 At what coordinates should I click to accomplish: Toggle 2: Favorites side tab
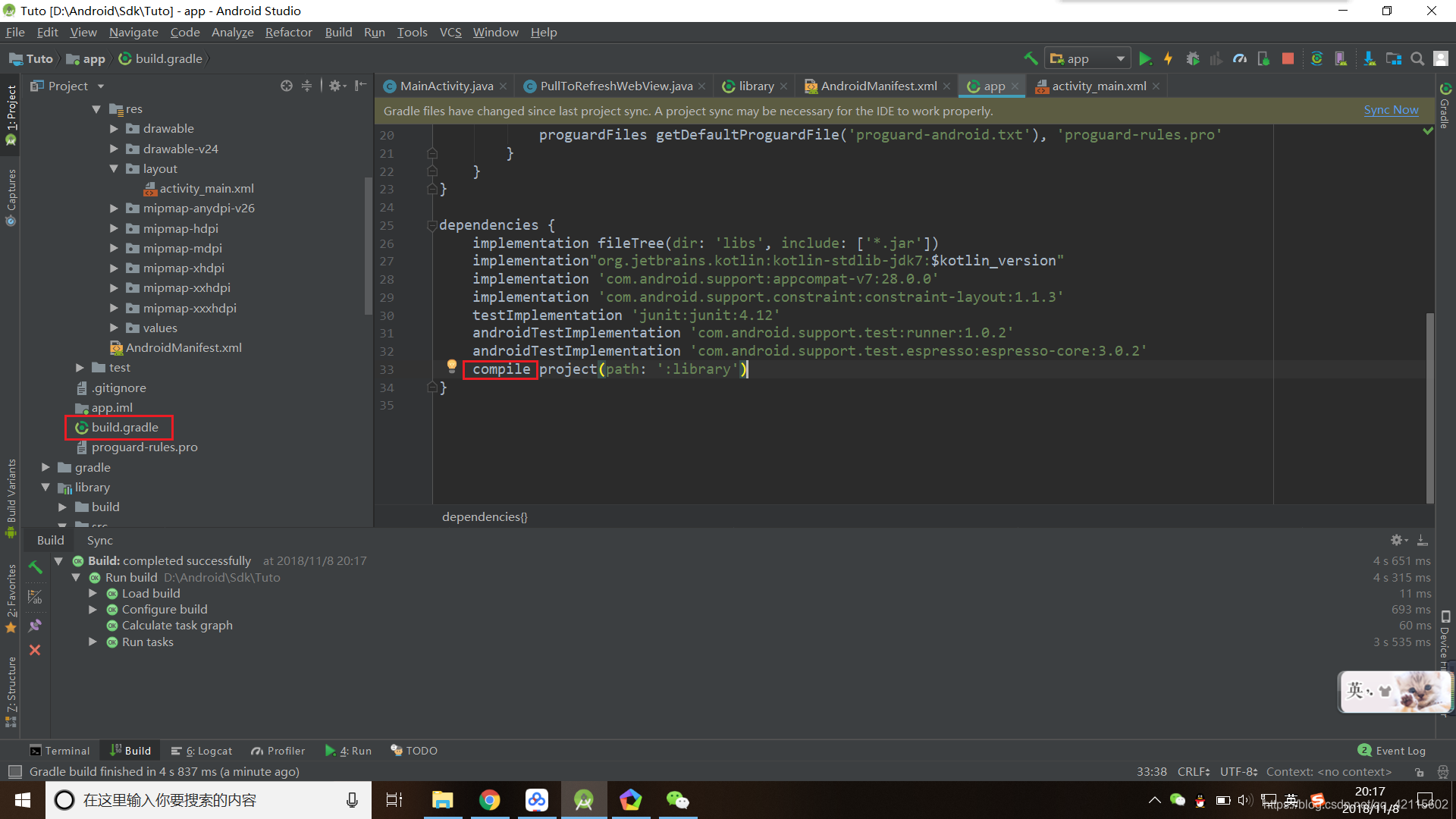tap(11, 598)
